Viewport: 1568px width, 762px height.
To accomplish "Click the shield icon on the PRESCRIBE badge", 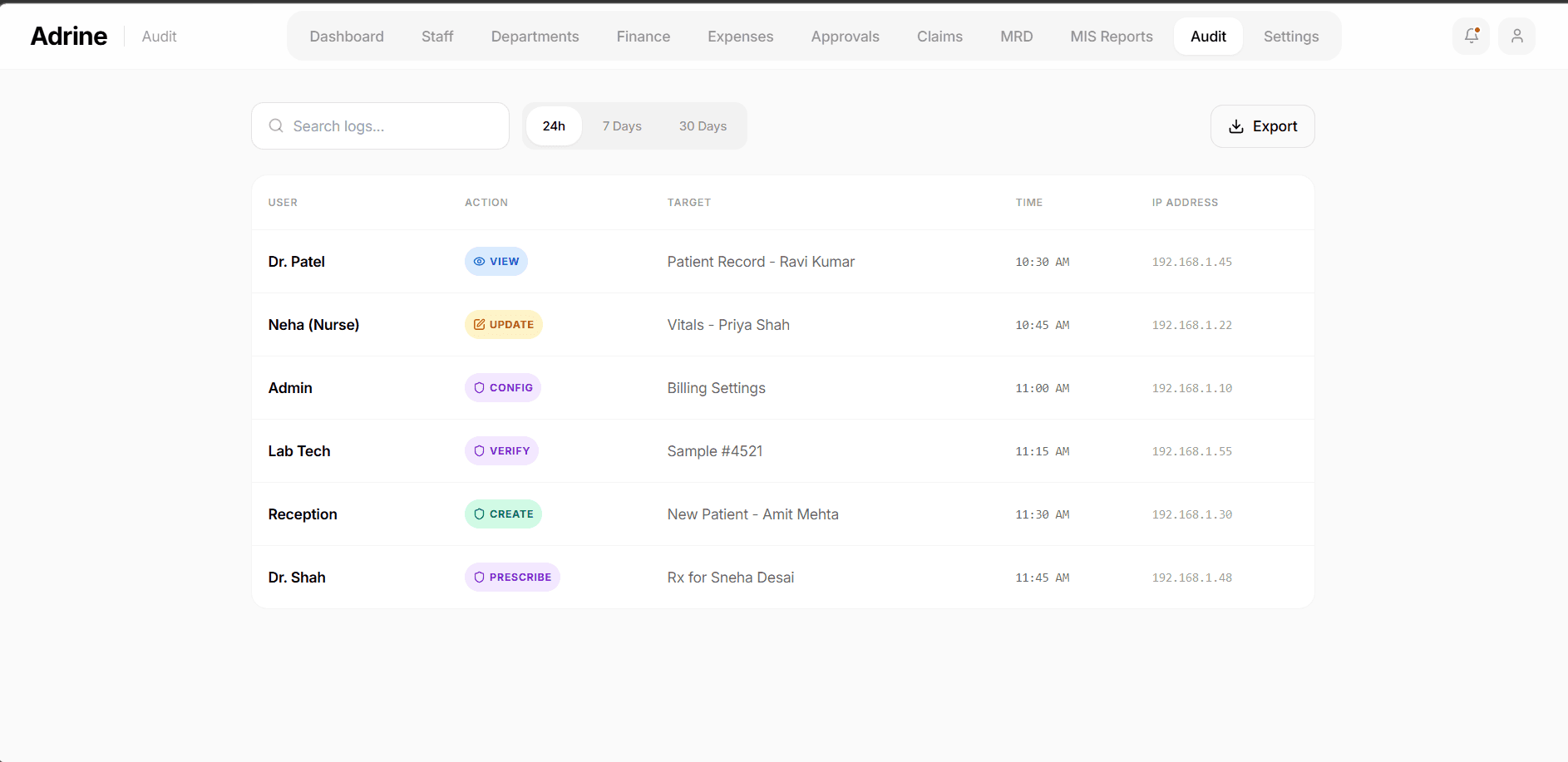I will pos(480,577).
